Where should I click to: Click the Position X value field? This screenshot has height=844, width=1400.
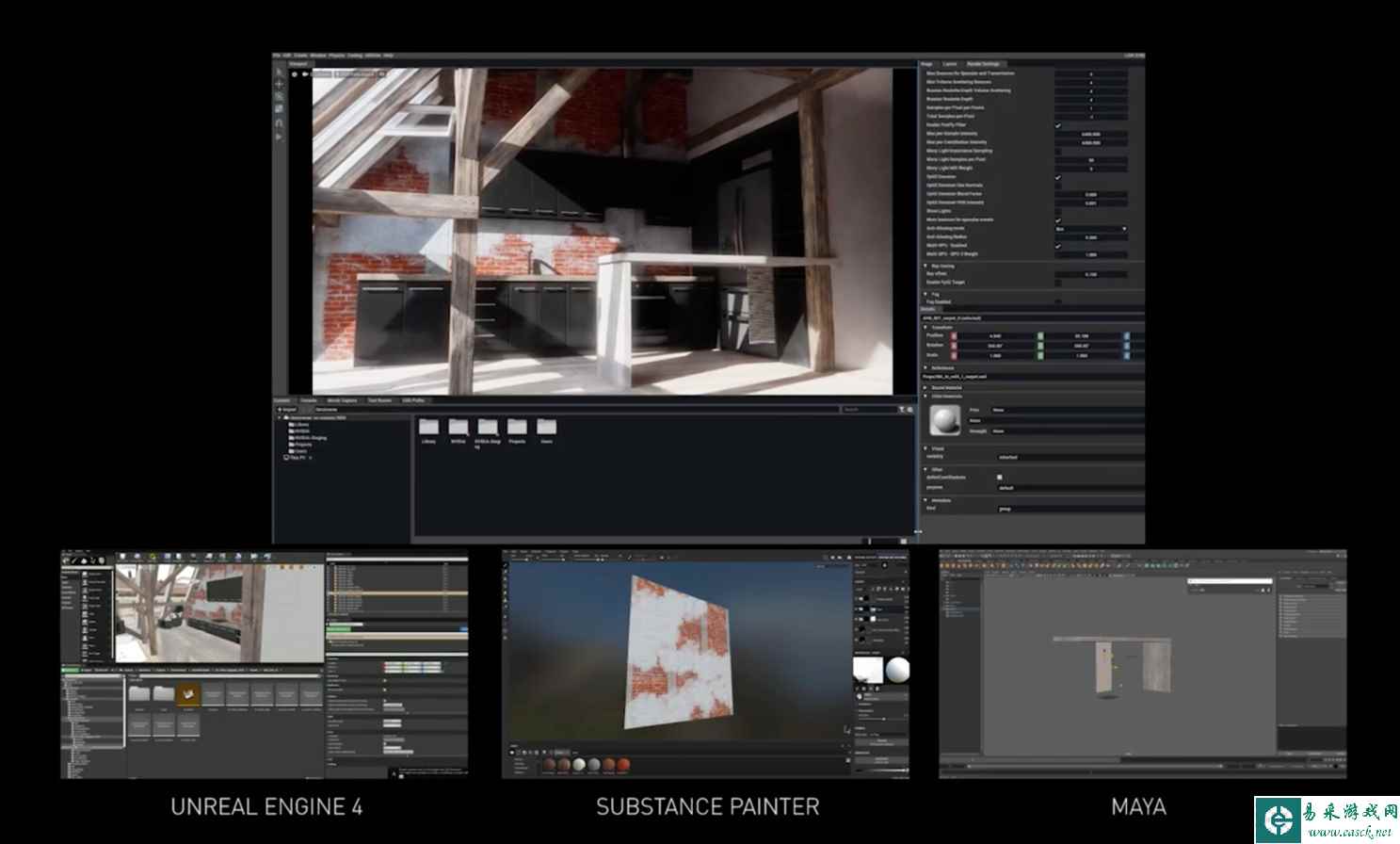(x=995, y=335)
